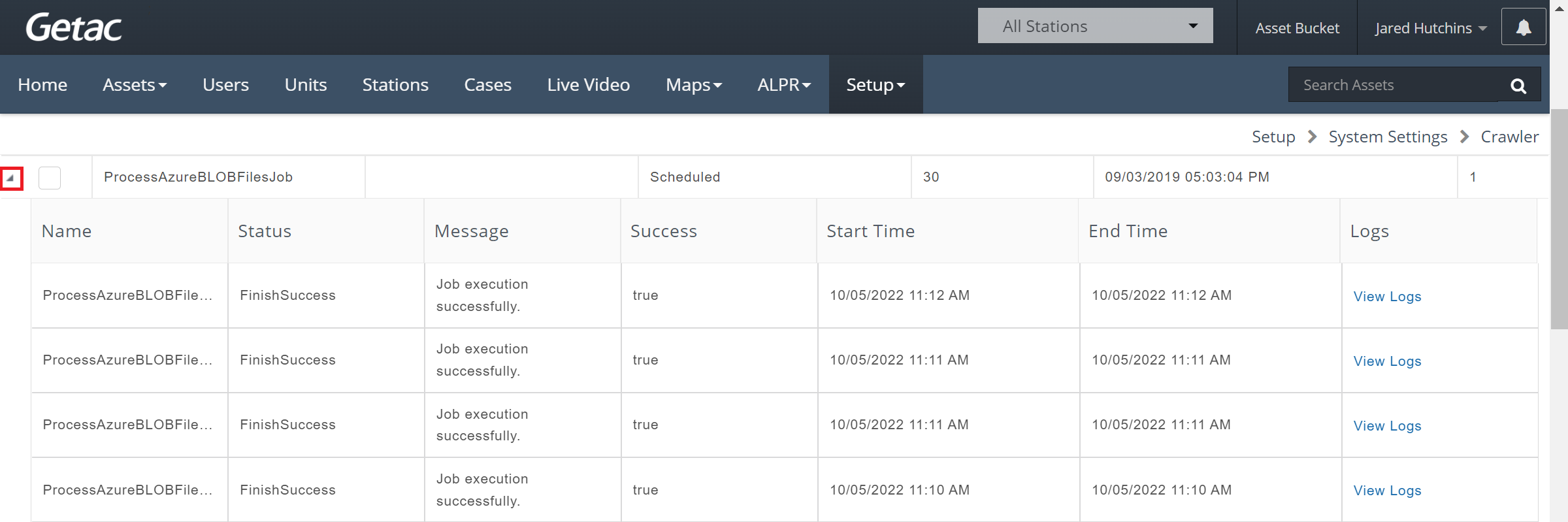
Task: Open Asset Bucket
Action: [x=1297, y=28]
